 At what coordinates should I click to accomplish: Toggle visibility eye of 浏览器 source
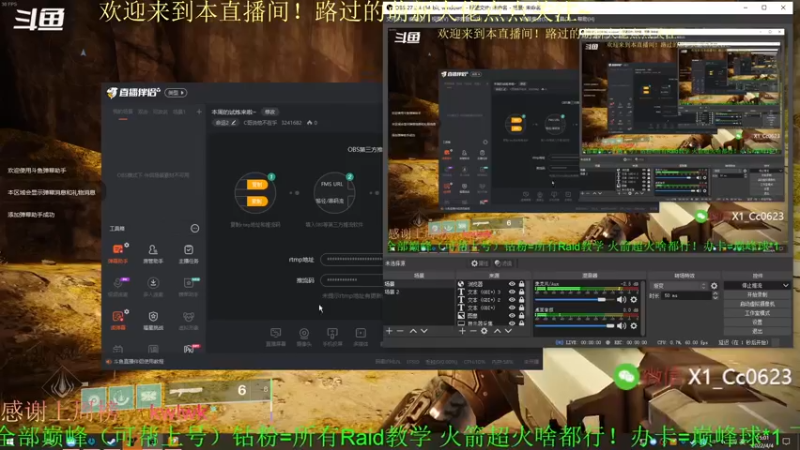[512, 284]
